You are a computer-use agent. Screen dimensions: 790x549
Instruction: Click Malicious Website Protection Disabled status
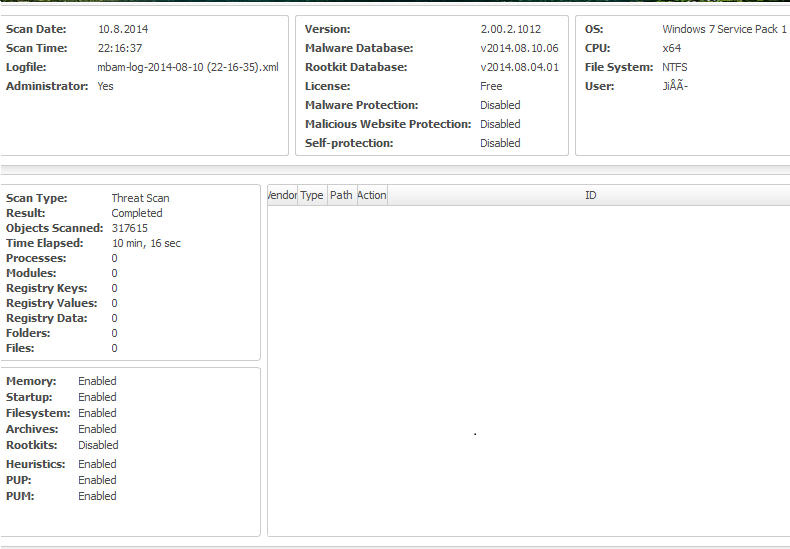click(x=500, y=124)
